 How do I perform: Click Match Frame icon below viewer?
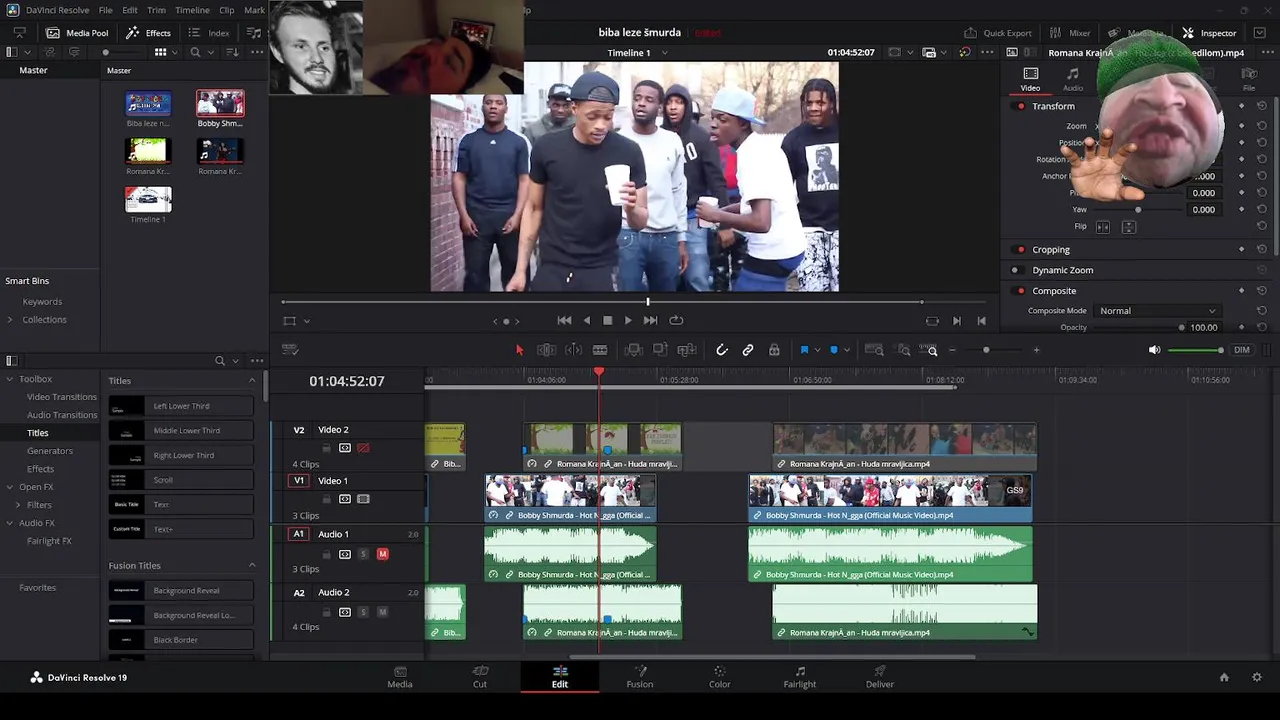pos(932,321)
